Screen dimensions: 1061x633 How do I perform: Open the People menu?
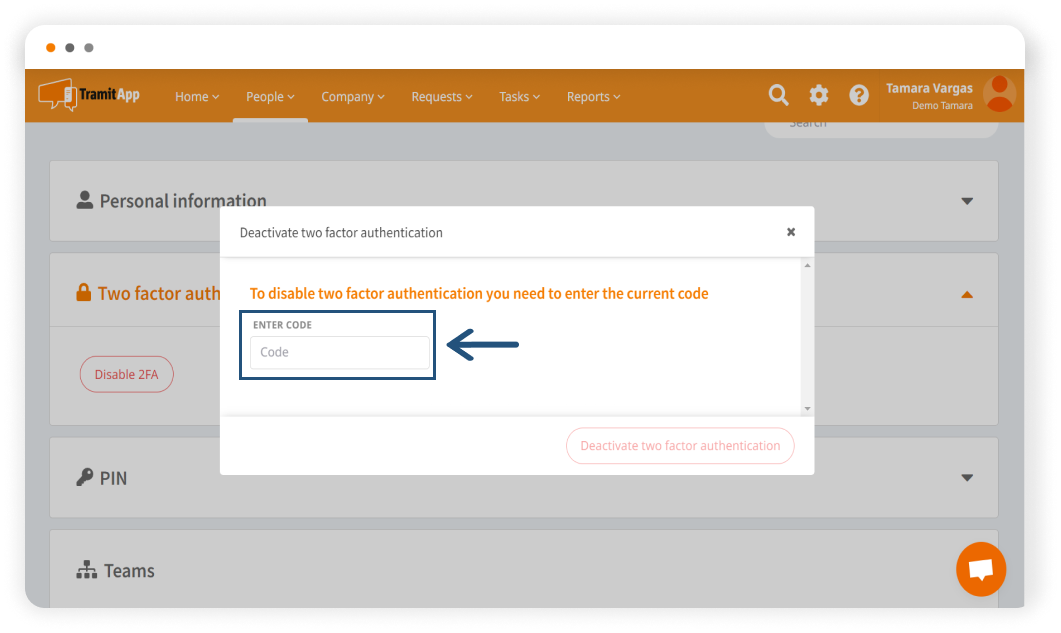(270, 97)
